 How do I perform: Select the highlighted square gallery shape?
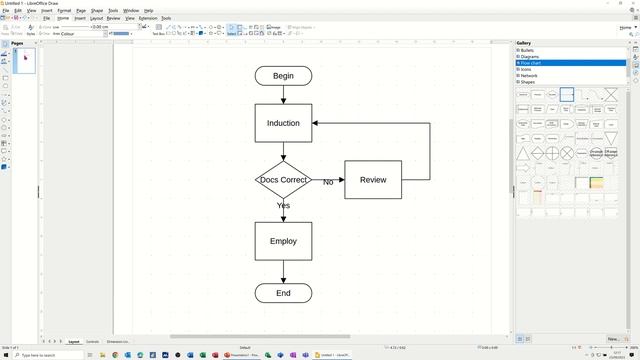point(567,94)
